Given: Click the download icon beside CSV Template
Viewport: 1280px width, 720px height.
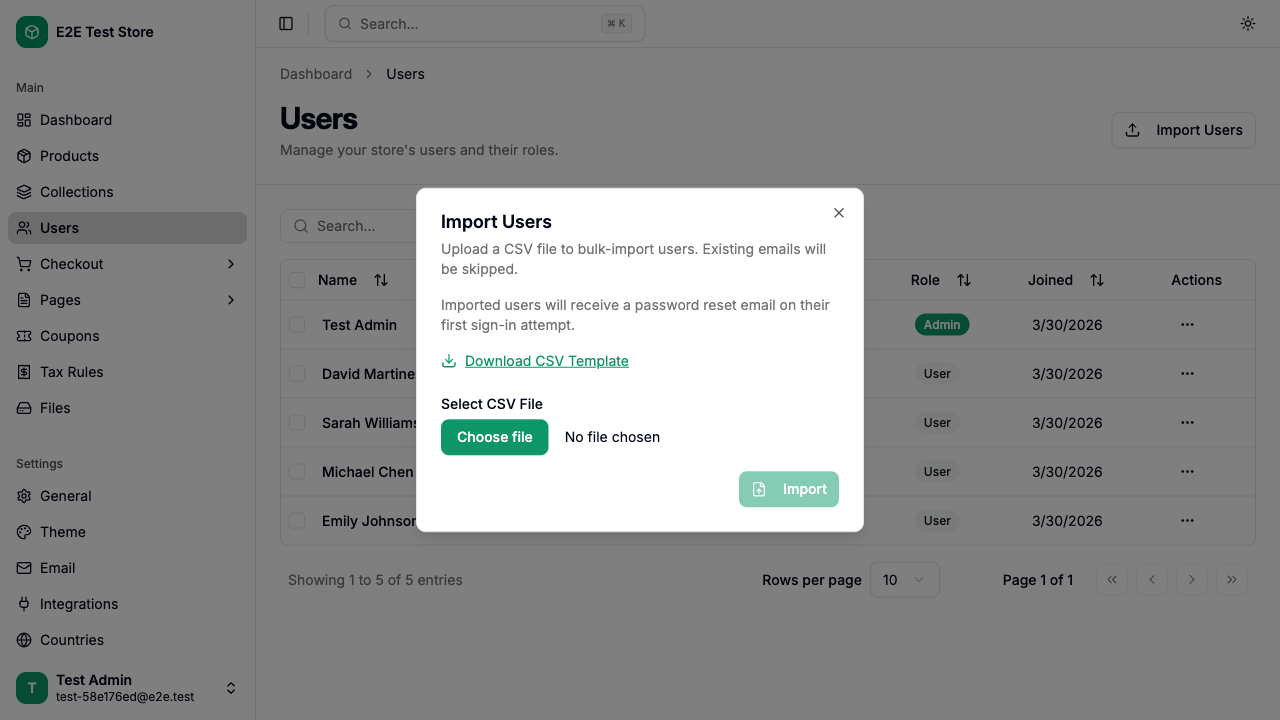Looking at the screenshot, I should click(x=449, y=361).
